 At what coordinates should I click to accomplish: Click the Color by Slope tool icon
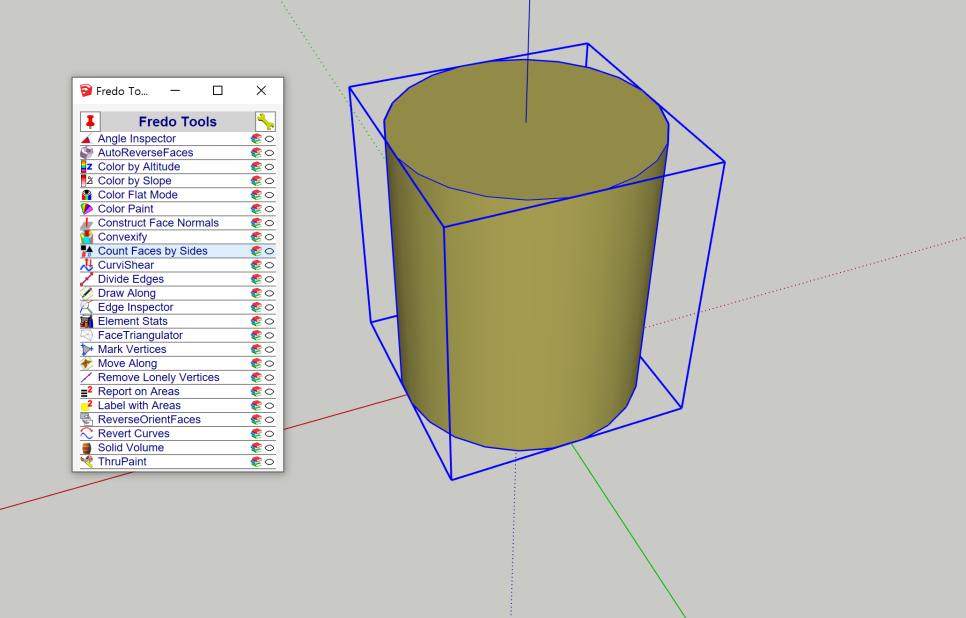(87, 181)
